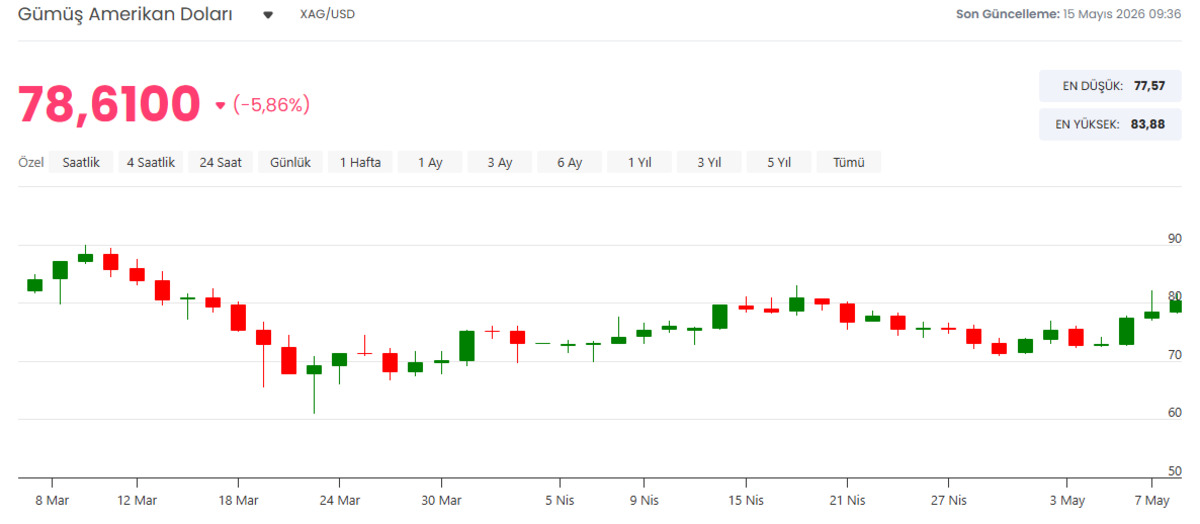The height and width of the screenshot is (524, 1200).
Task: Click the 15 Nis date axis label
Action: (746, 500)
